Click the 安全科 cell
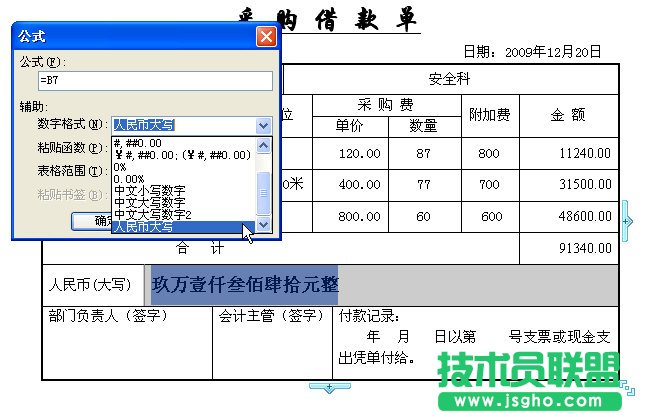This screenshot has width=665, height=417. (x=450, y=79)
